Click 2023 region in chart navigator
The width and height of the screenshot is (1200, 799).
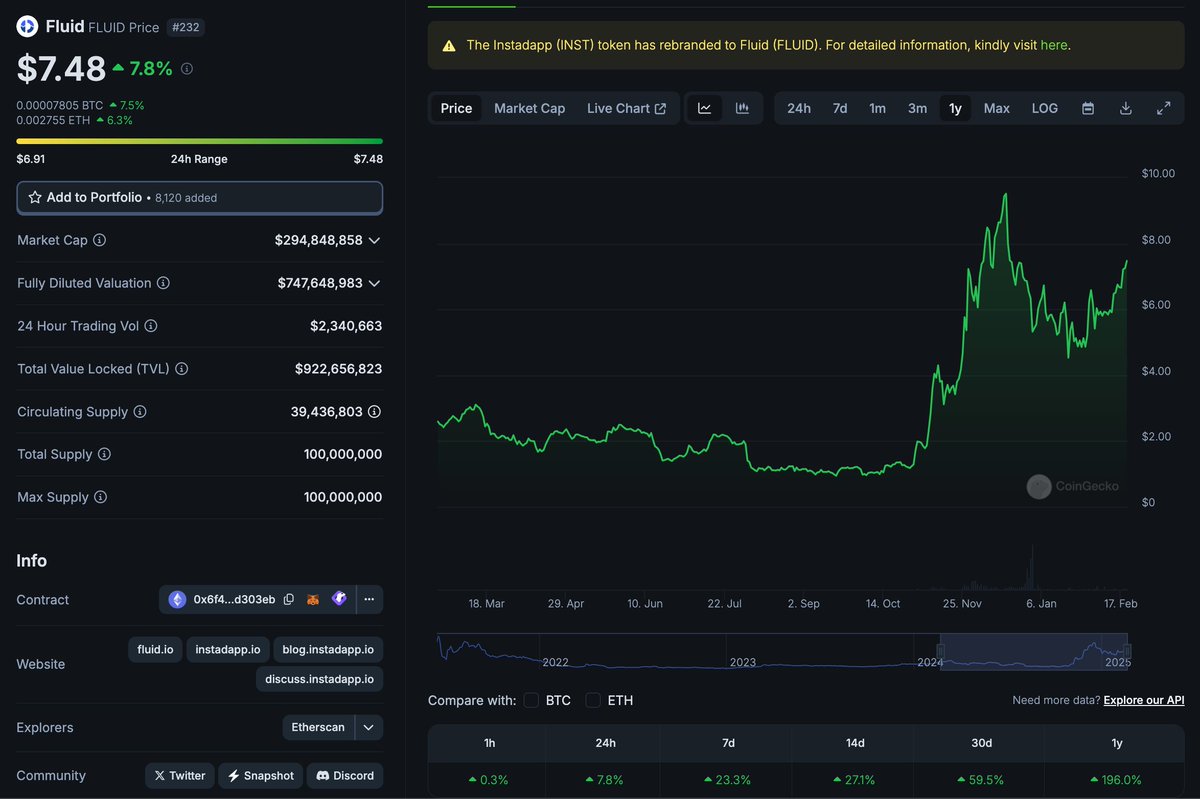pos(743,662)
